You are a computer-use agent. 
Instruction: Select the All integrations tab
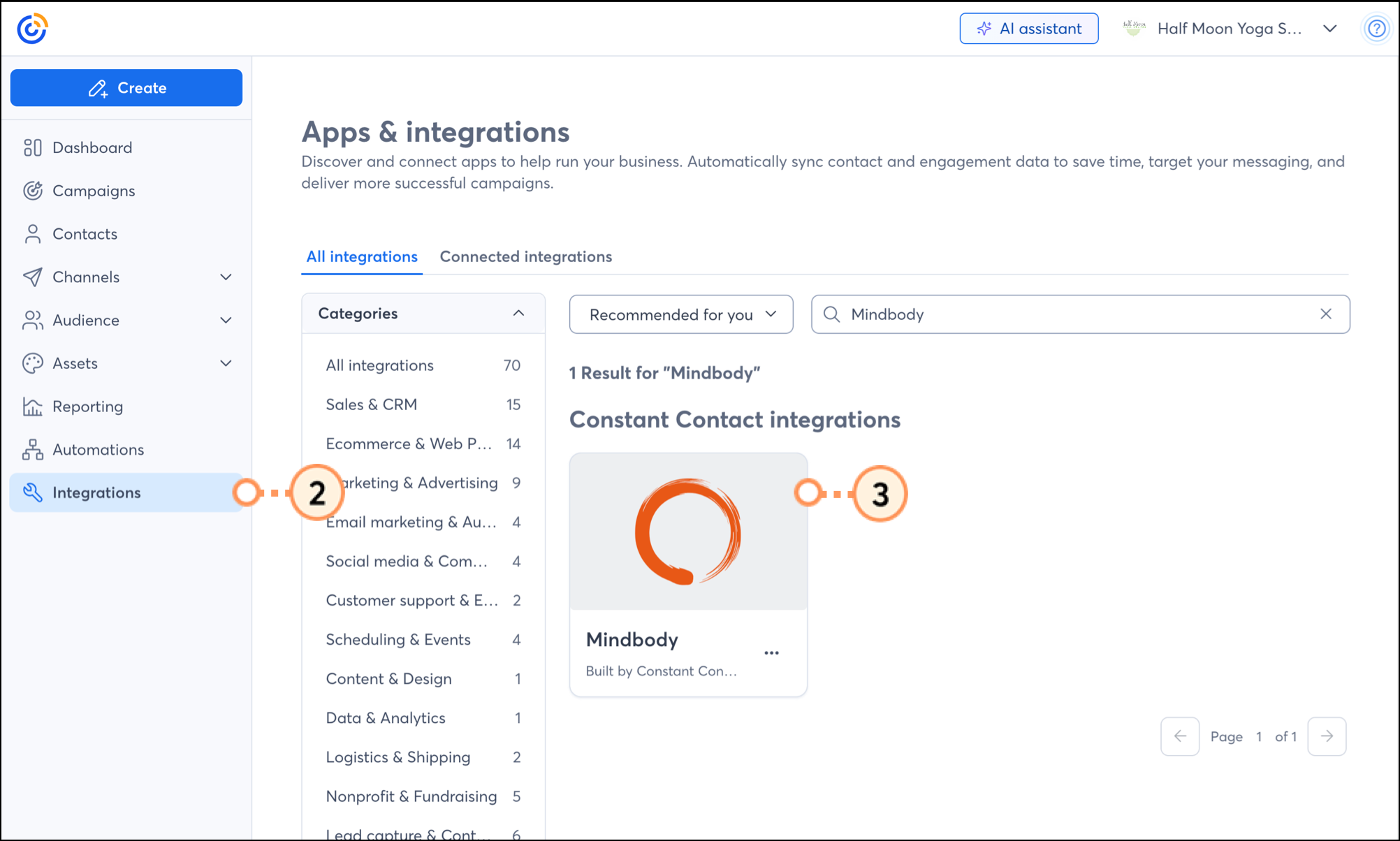coord(361,256)
